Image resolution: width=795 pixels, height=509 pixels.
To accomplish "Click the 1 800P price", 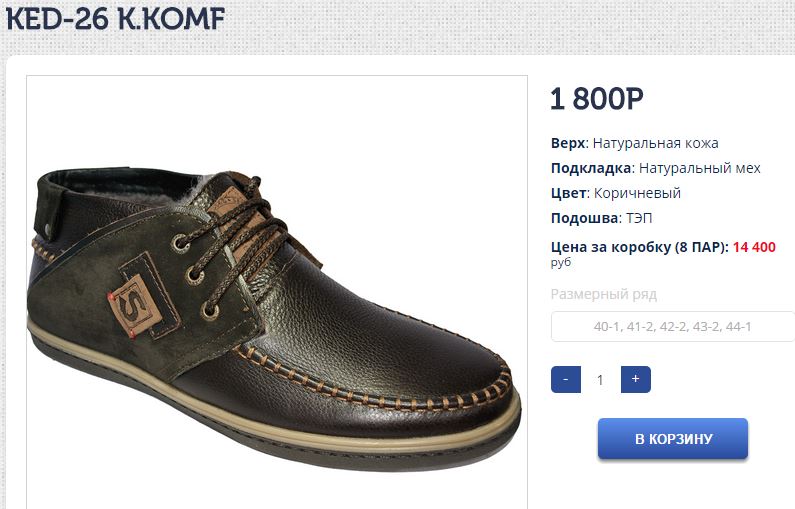I will [596, 99].
